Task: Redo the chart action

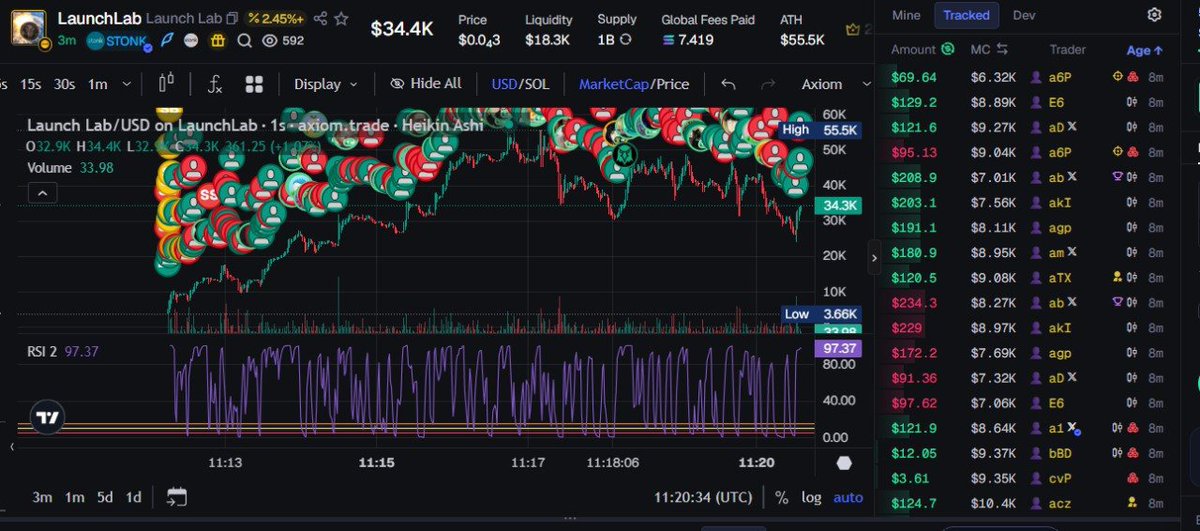Action: click(x=767, y=84)
